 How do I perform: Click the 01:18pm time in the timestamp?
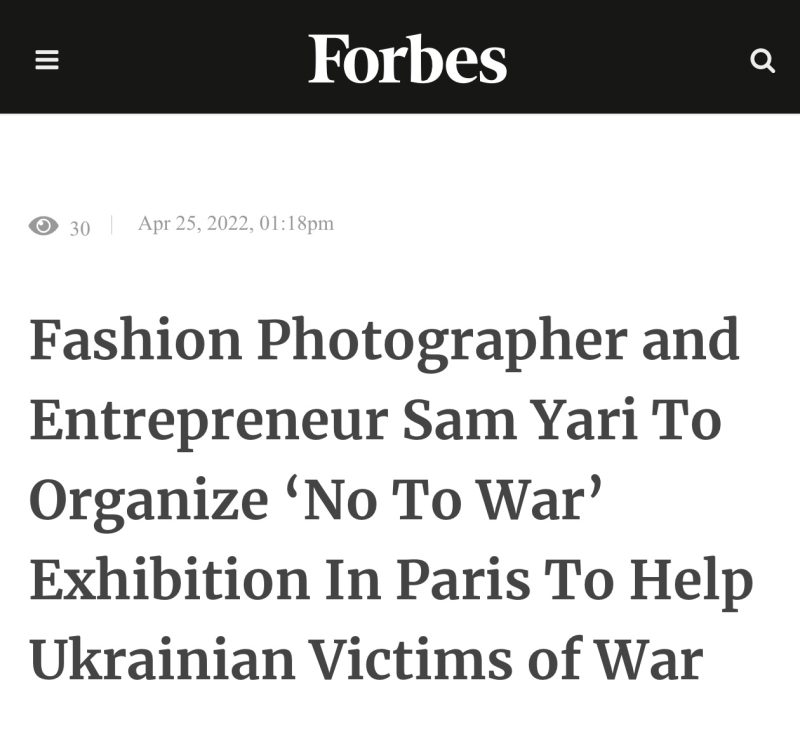(x=296, y=224)
